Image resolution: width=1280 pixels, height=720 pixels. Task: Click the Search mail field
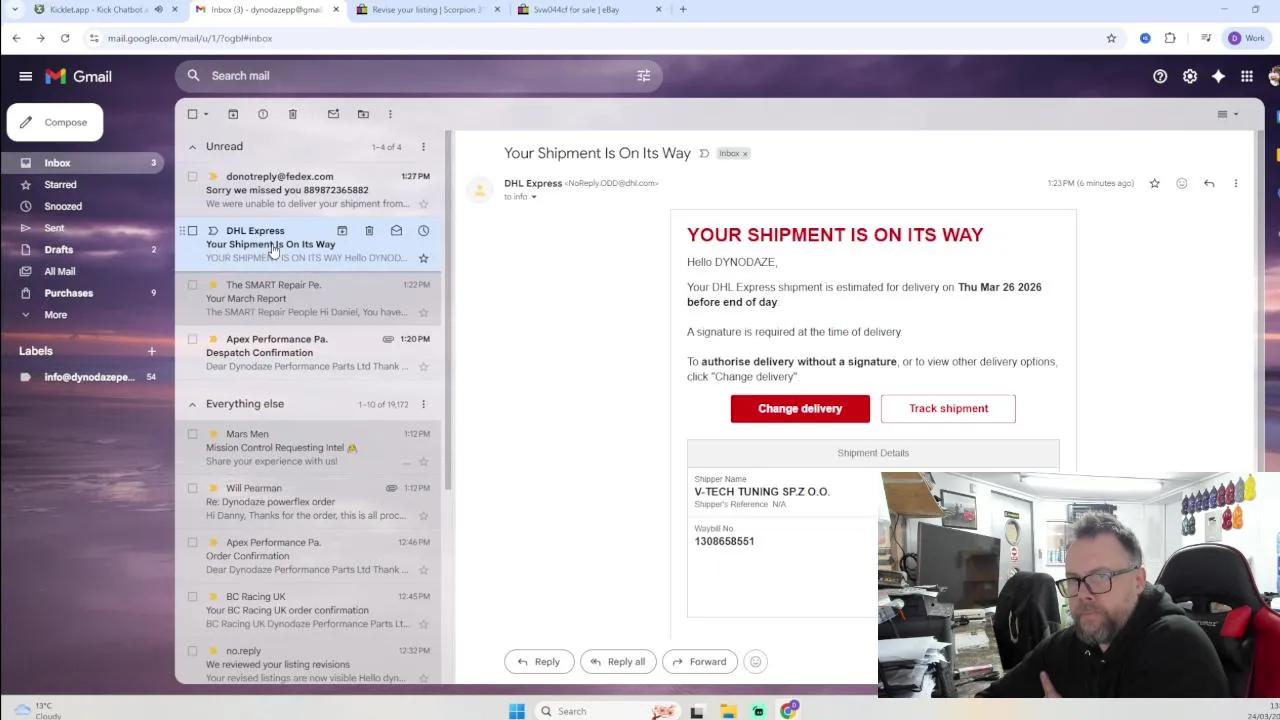tap(420, 76)
